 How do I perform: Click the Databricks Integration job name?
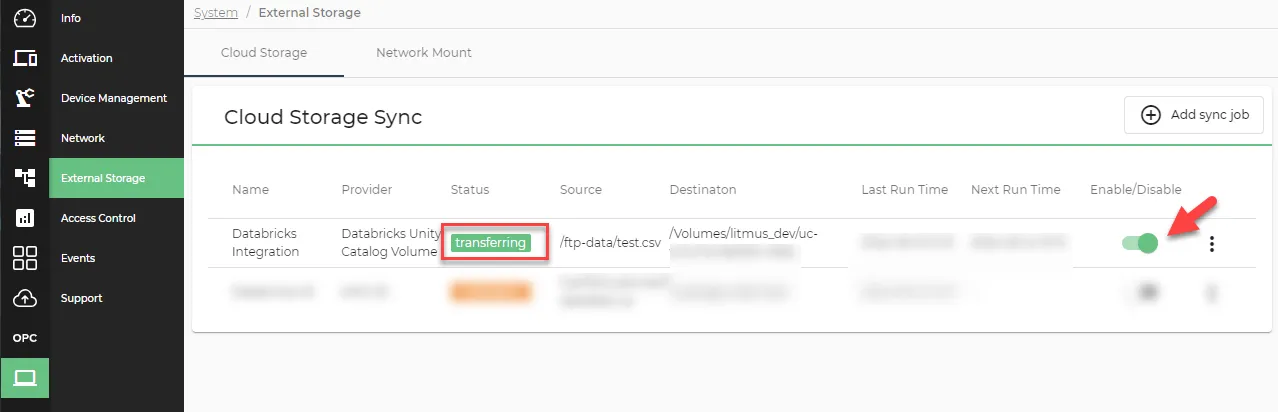266,242
